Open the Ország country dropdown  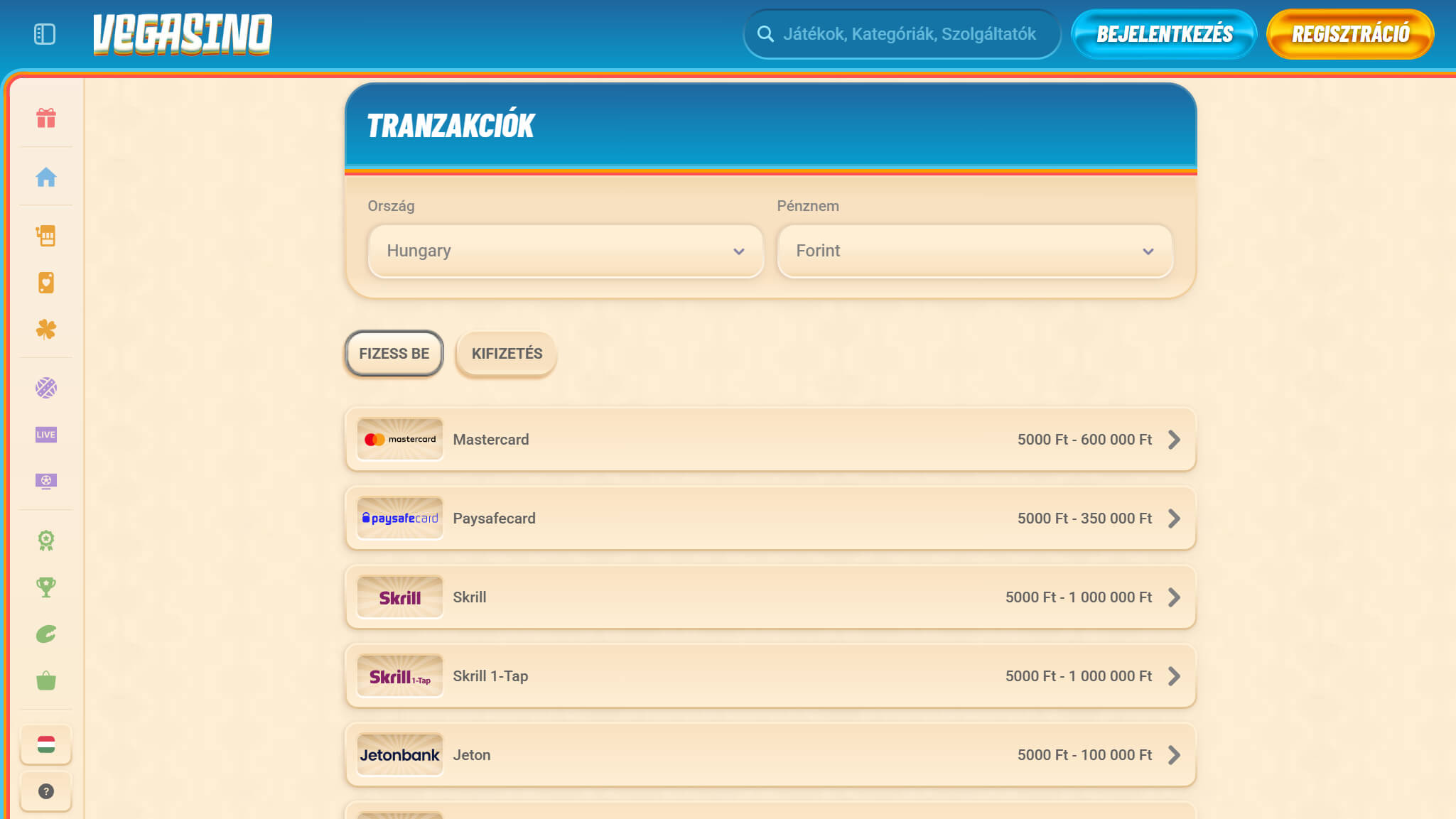(x=565, y=251)
